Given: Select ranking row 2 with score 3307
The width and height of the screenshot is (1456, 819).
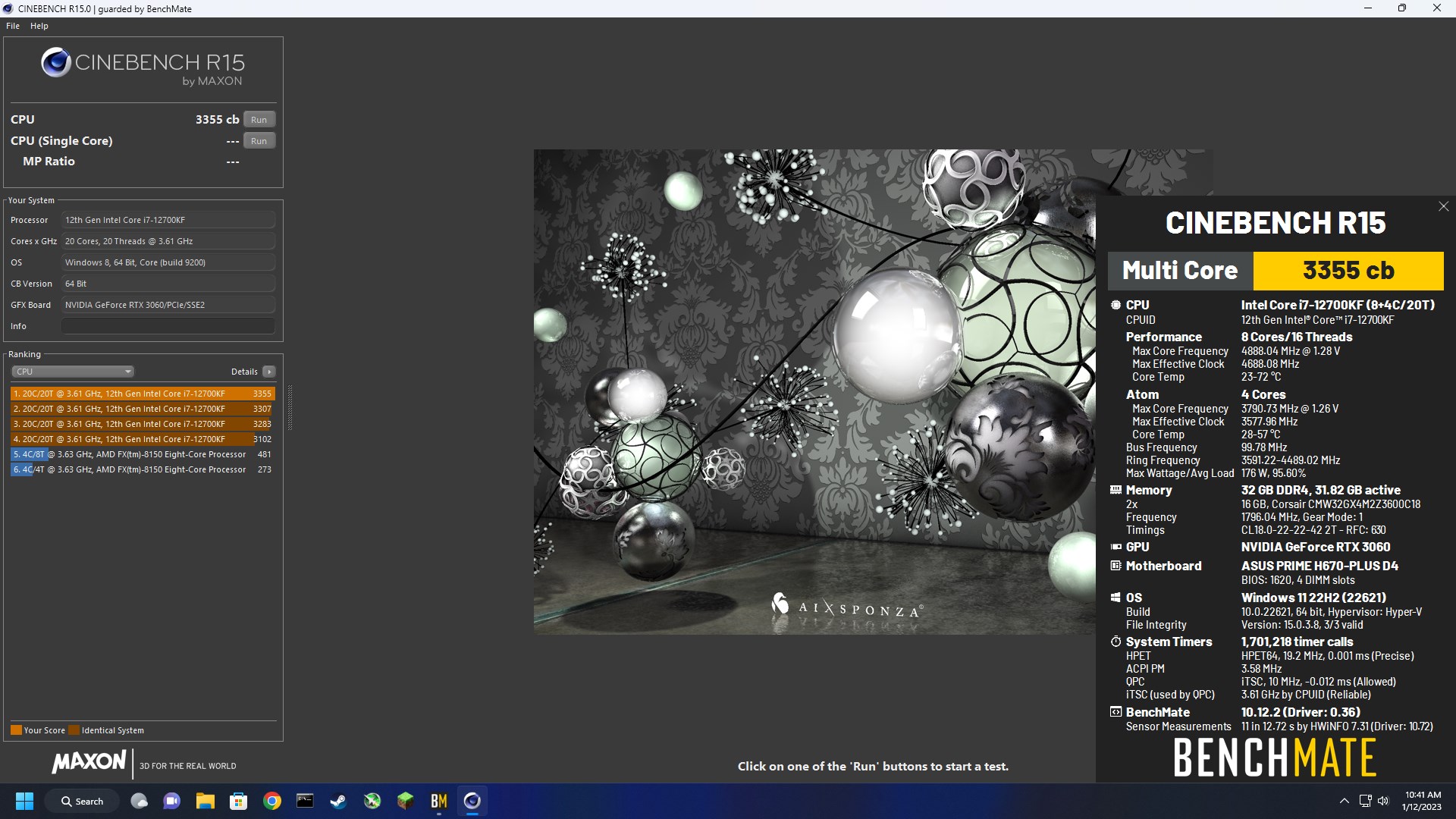Looking at the screenshot, I should pos(143,409).
